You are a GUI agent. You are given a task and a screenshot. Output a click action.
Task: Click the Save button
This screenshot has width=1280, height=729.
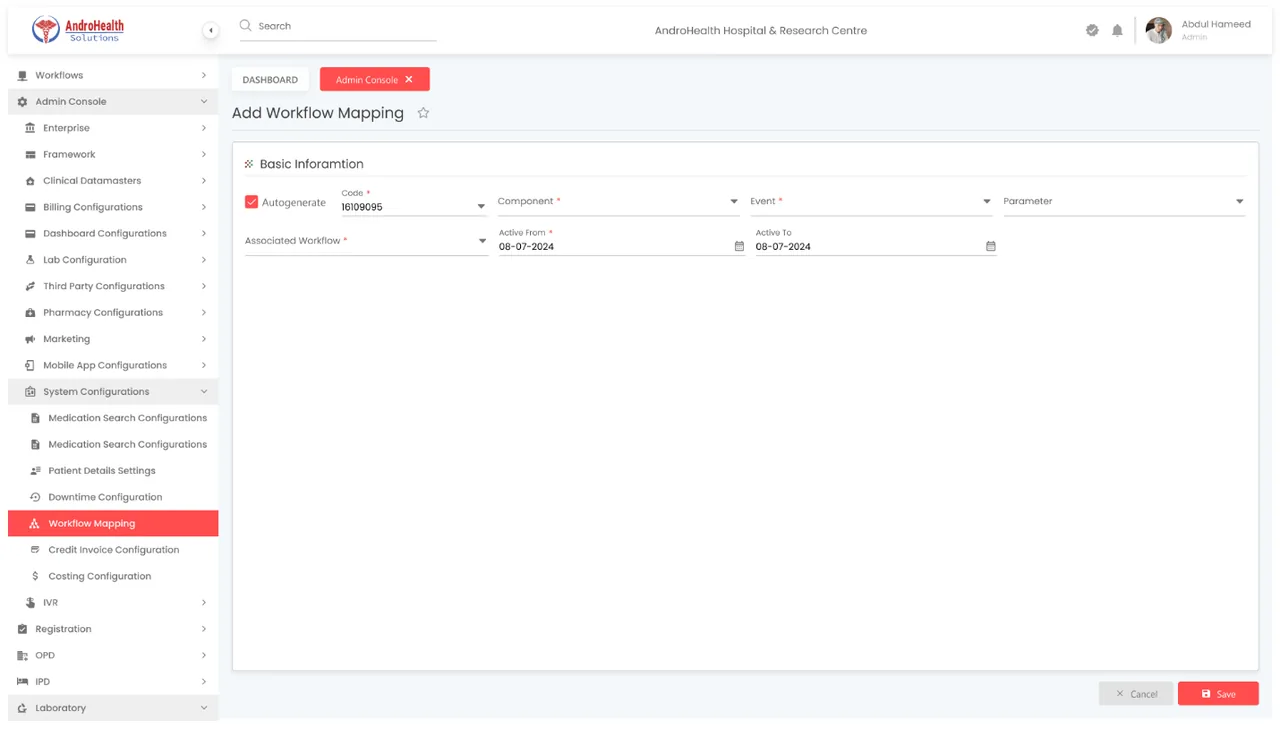pyautogui.click(x=1218, y=694)
